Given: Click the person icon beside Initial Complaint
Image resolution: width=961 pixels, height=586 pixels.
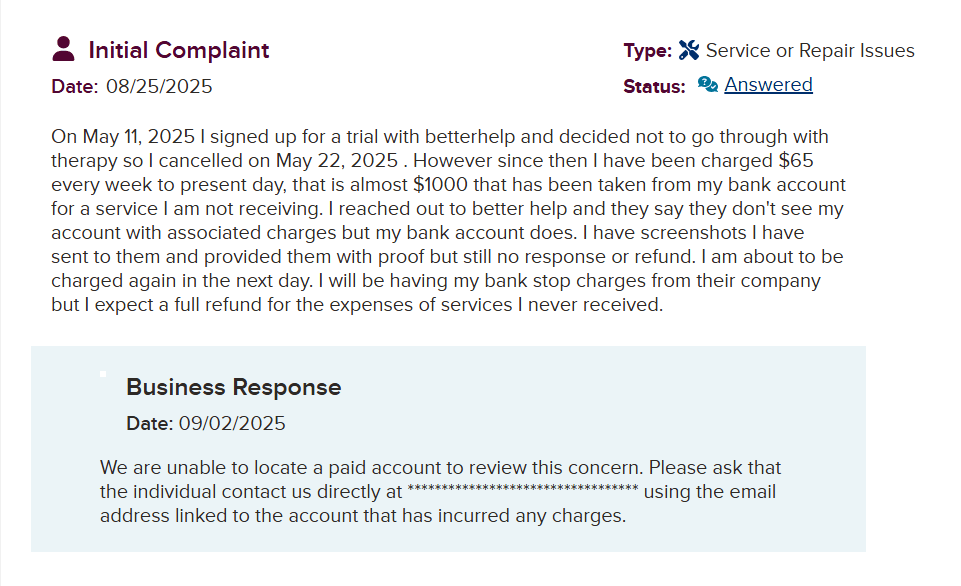Looking at the screenshot, I should pos(64,49).
